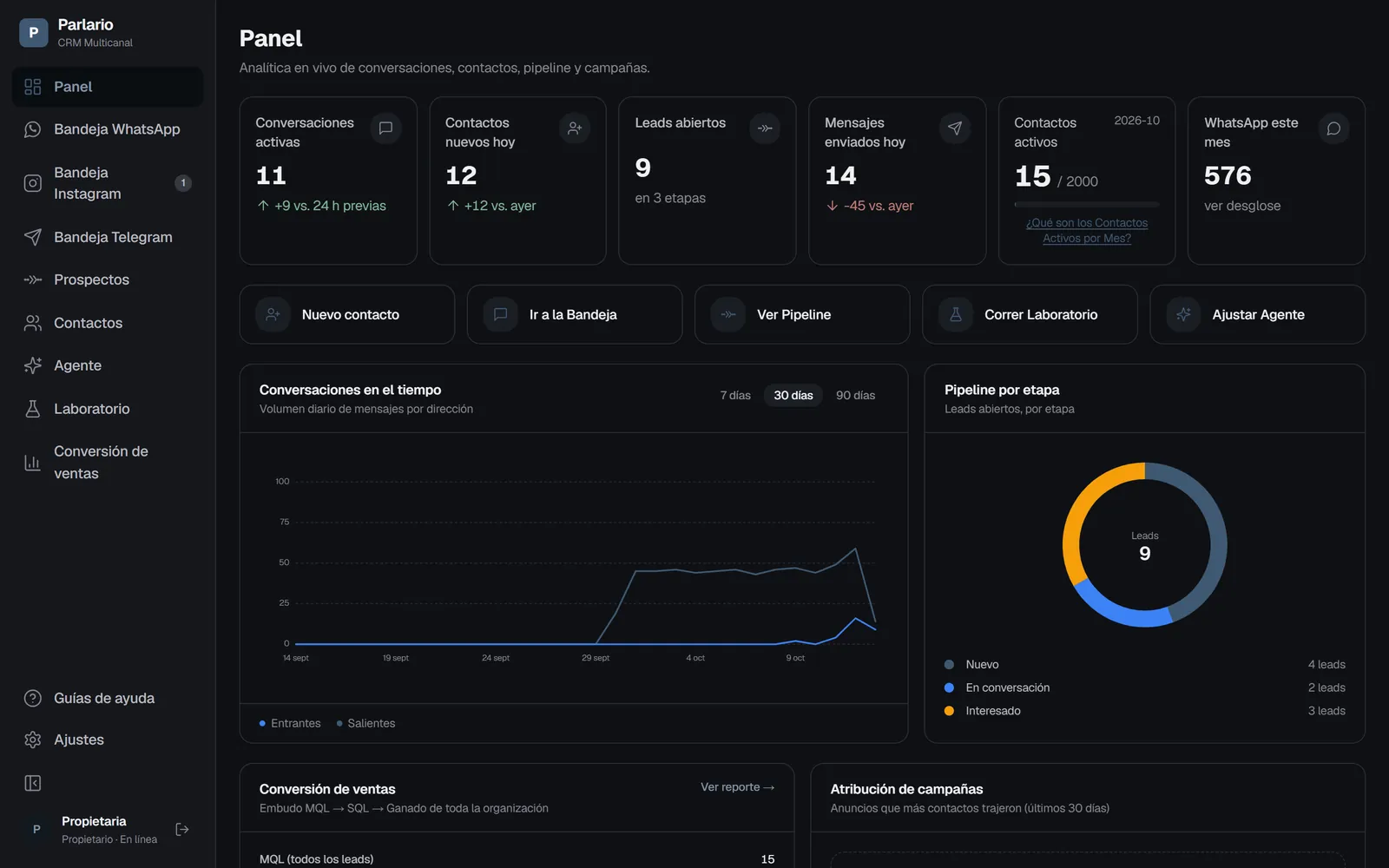Log out using the exit icon

pos(182,830)
